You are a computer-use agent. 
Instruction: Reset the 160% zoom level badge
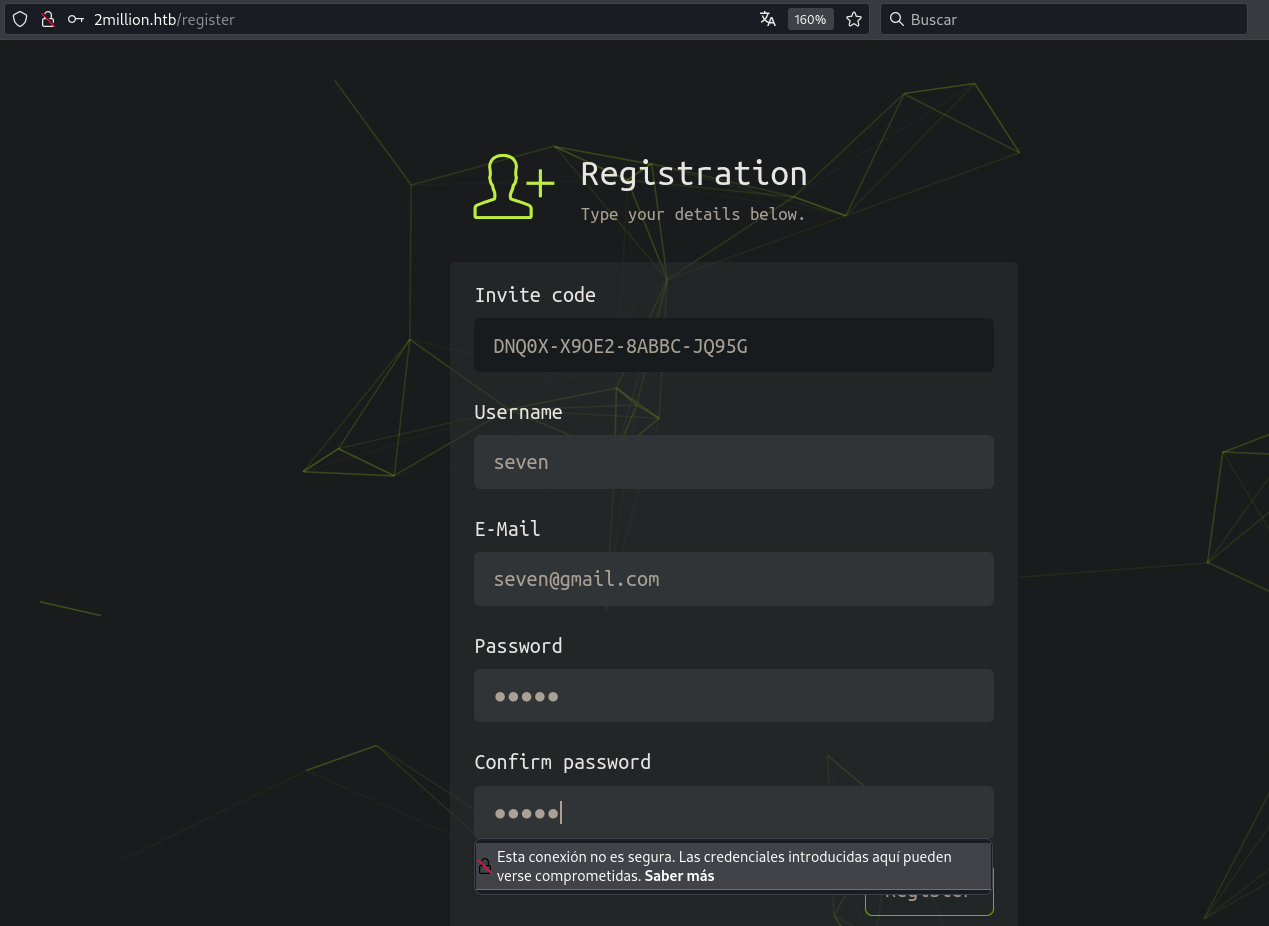(810, 19)
